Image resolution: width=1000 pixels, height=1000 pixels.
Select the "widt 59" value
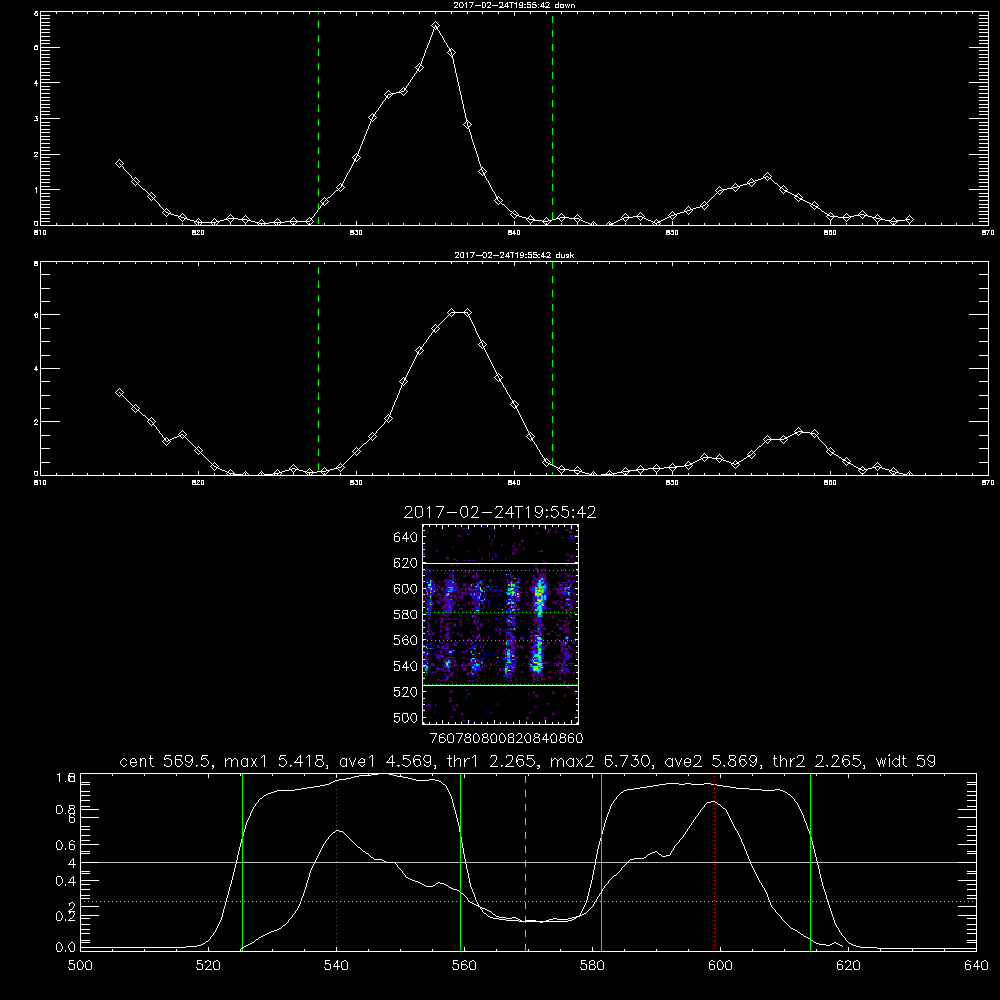tap(906, 761)
